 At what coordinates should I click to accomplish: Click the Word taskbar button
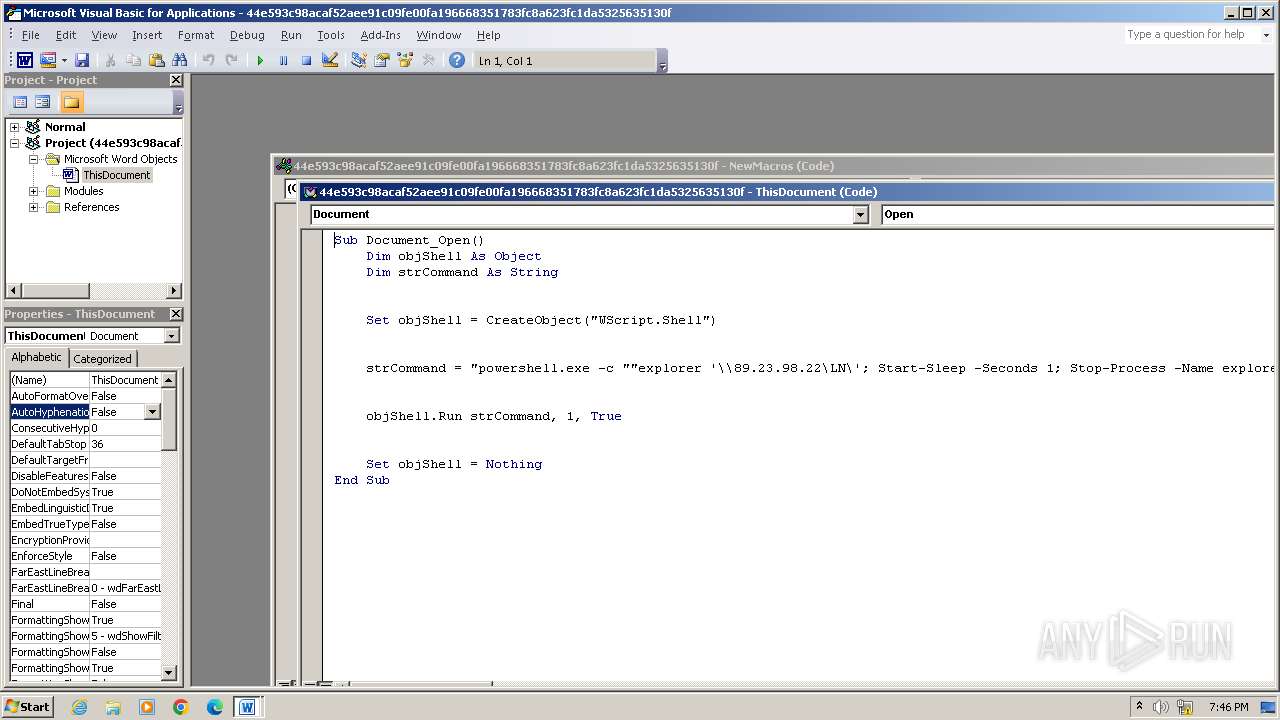click(247, 707)
